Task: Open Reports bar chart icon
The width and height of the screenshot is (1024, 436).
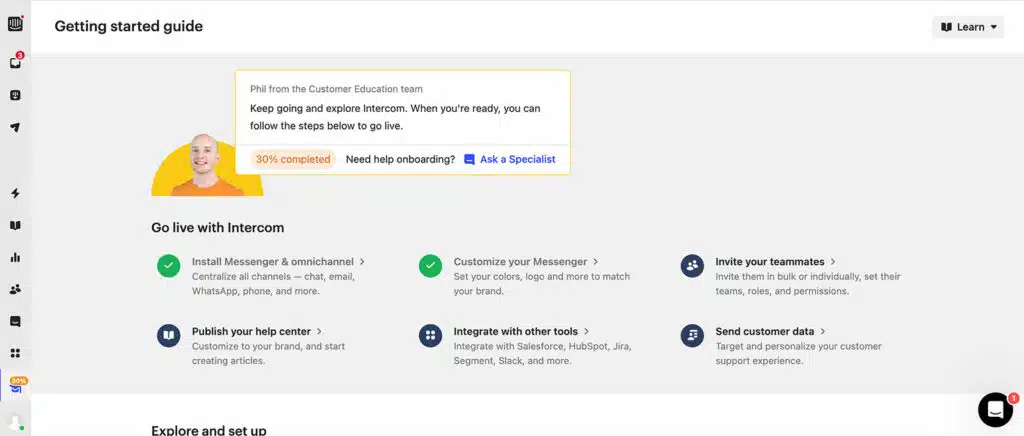Action: (15, 257)
